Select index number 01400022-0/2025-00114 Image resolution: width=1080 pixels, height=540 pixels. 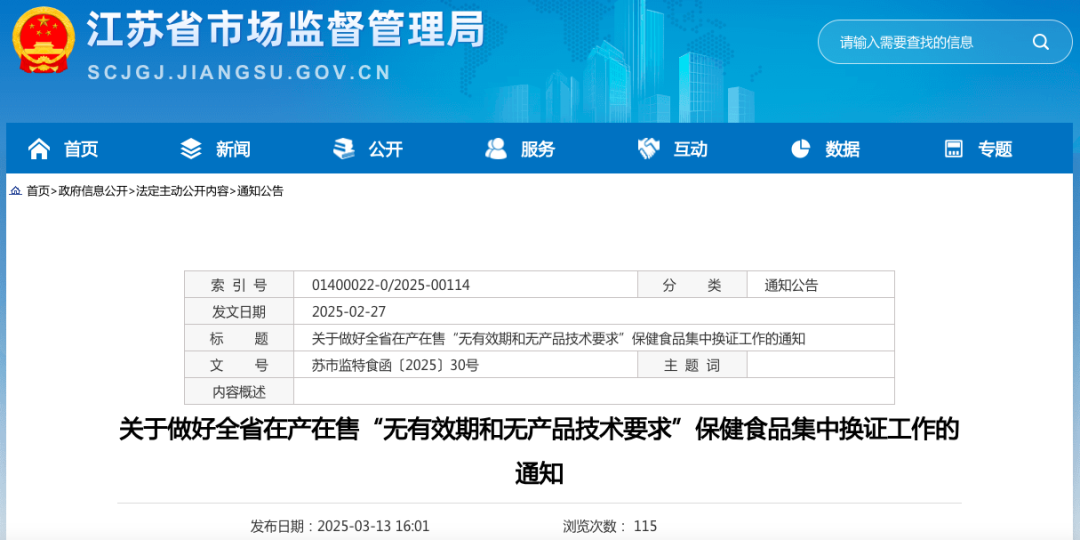[391, 285]
